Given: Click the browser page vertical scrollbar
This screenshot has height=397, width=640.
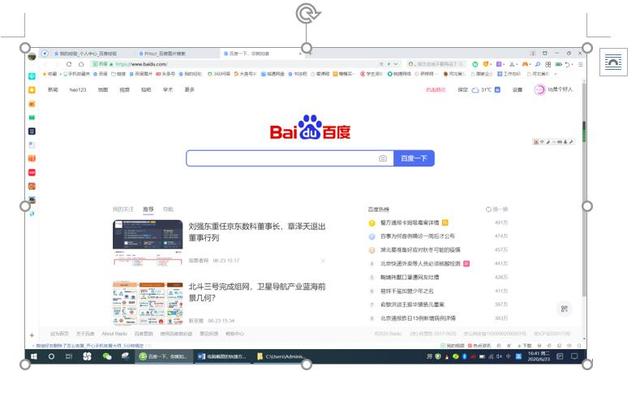Looking at the screenshot, I should point(584,188).
